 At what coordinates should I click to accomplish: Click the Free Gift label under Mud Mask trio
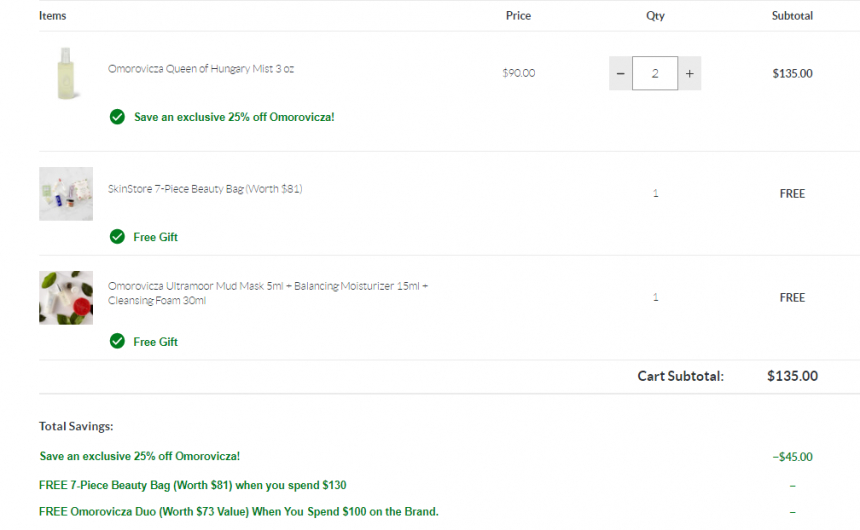pyautogui.click(x=155, y=342)
